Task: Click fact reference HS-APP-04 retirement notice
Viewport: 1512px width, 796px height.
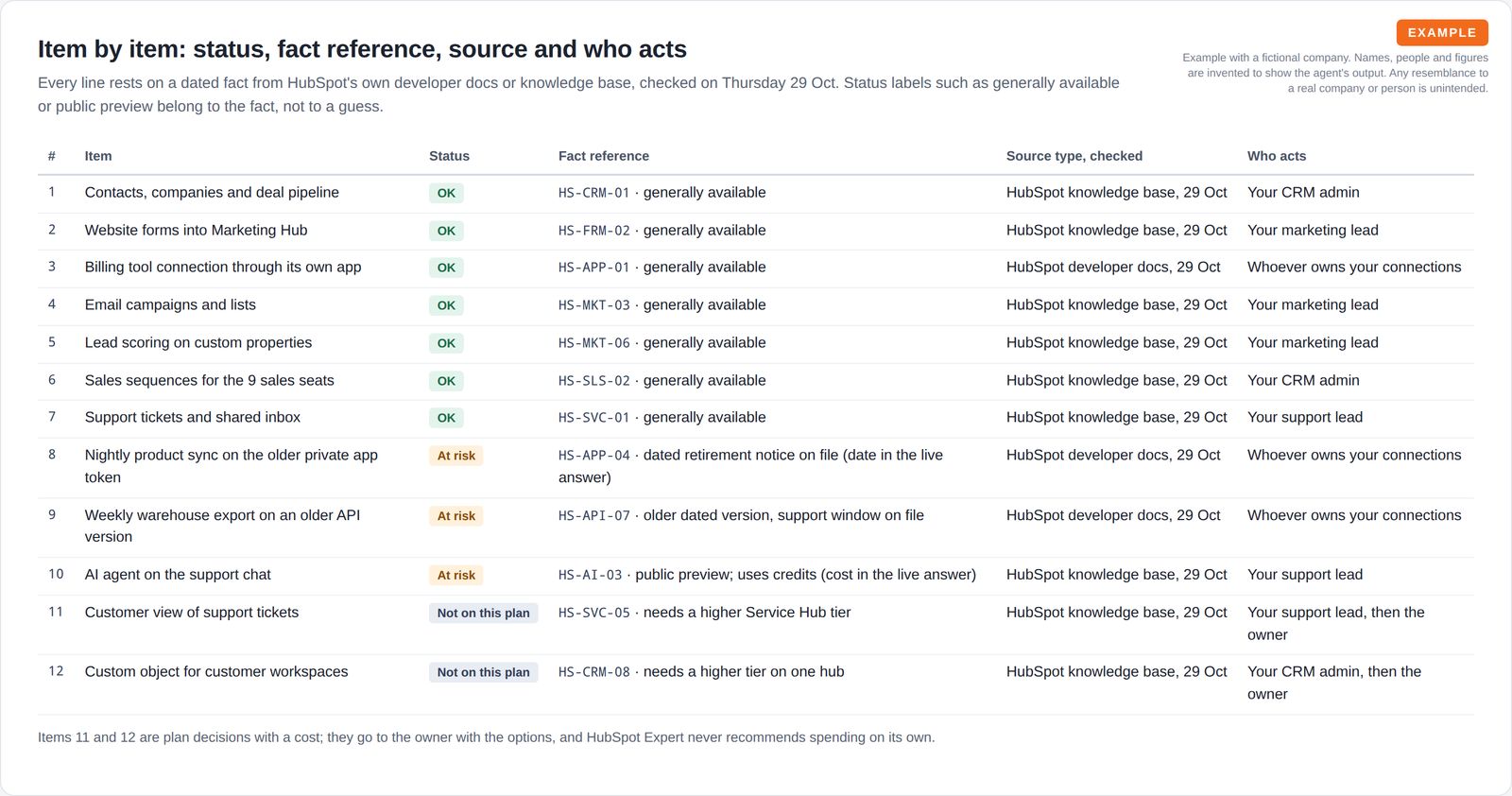Action: click(751, 466)
